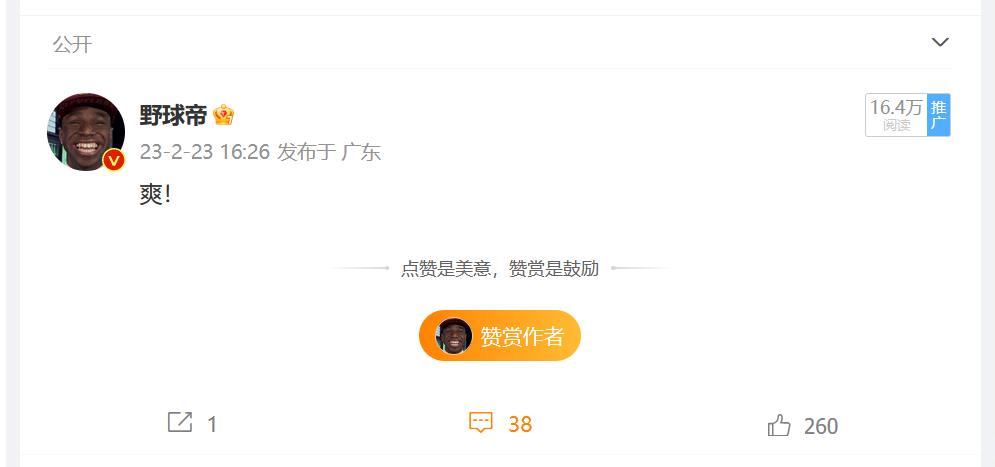The image size is (995, 467).
Task: Click the blue 推广 promote button
Action: pyautogui.click(x=939, y=115)
